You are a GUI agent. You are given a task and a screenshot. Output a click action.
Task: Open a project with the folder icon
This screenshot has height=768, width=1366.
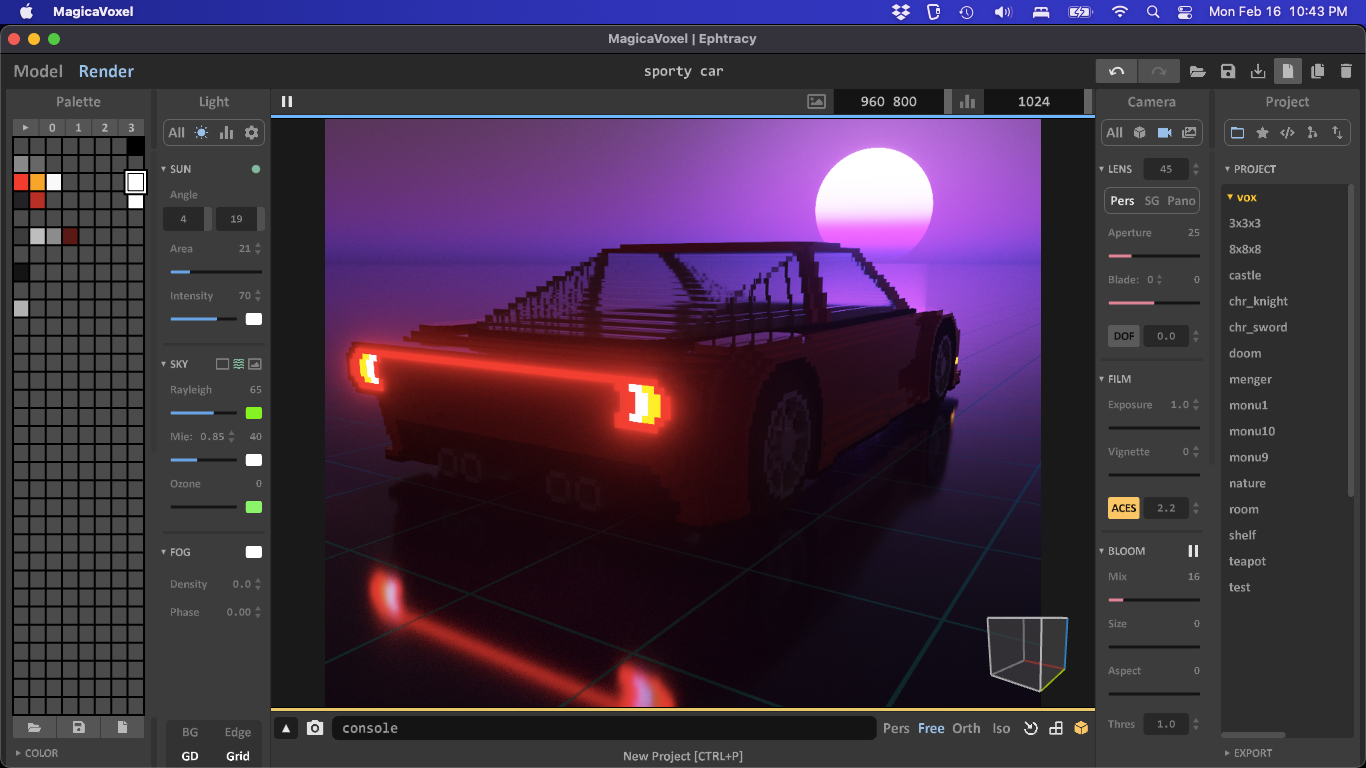[x=1197, y=71]
